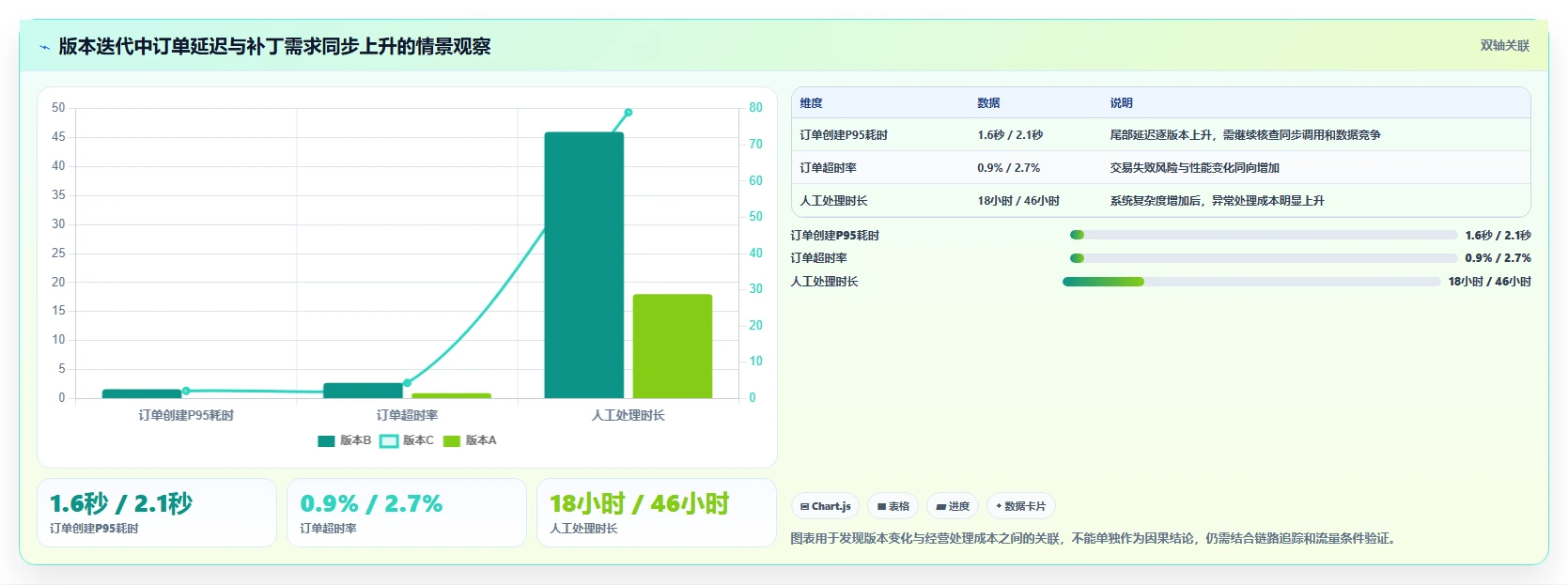This screenshot has height=585, width=1568.
Task: Toggle the 版本A legend entry
Action: pyautogui.click(x=470, y=440)
